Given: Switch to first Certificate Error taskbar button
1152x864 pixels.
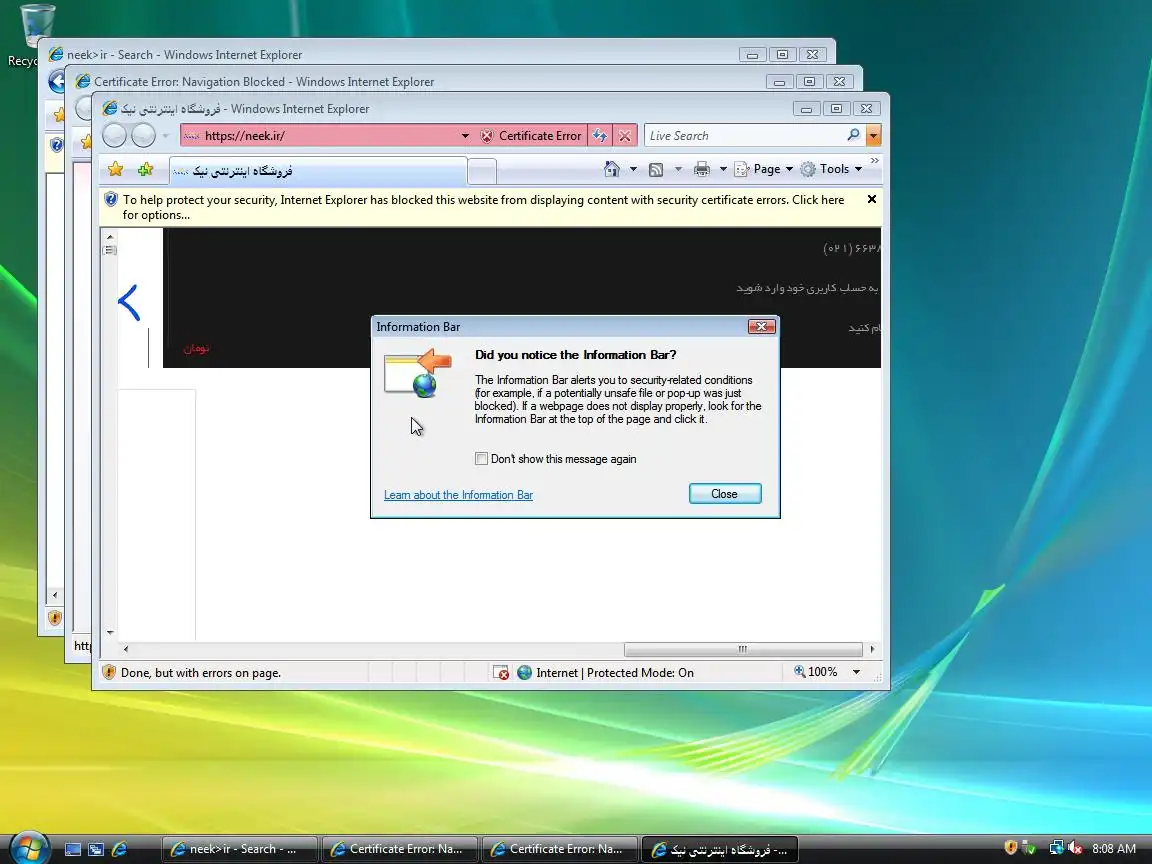Looking at the screenshot, I should coord(400,849).
